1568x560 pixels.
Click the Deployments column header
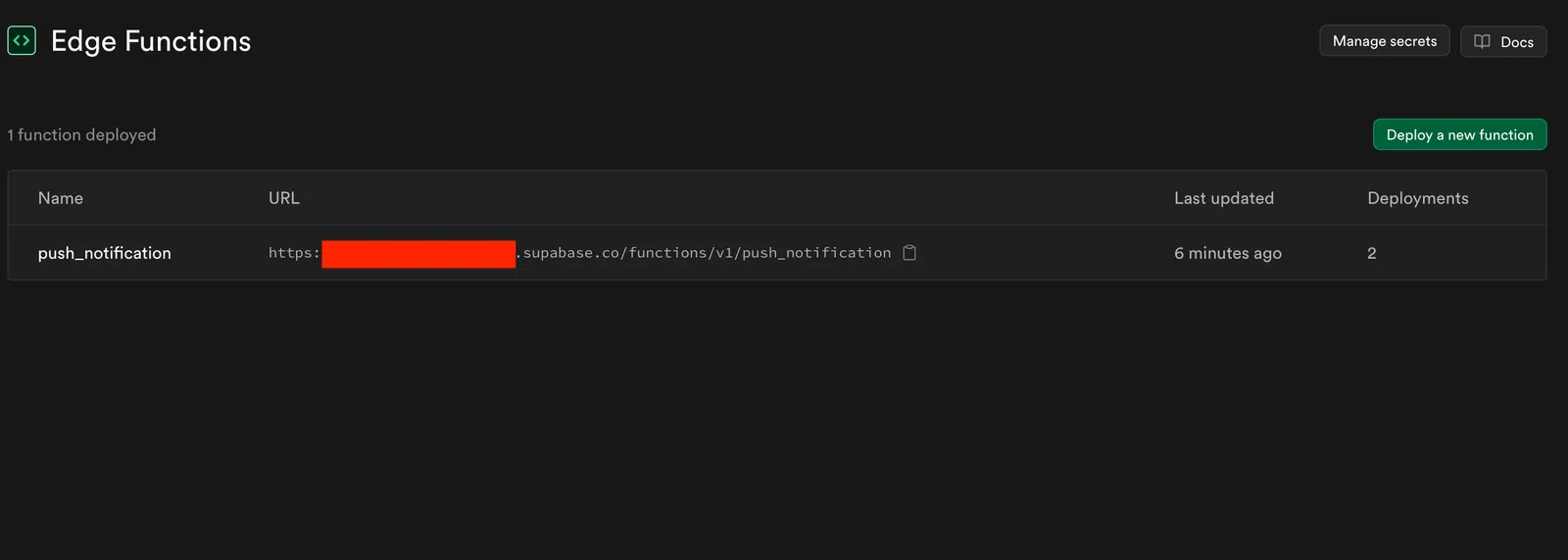coord(1418,198)
